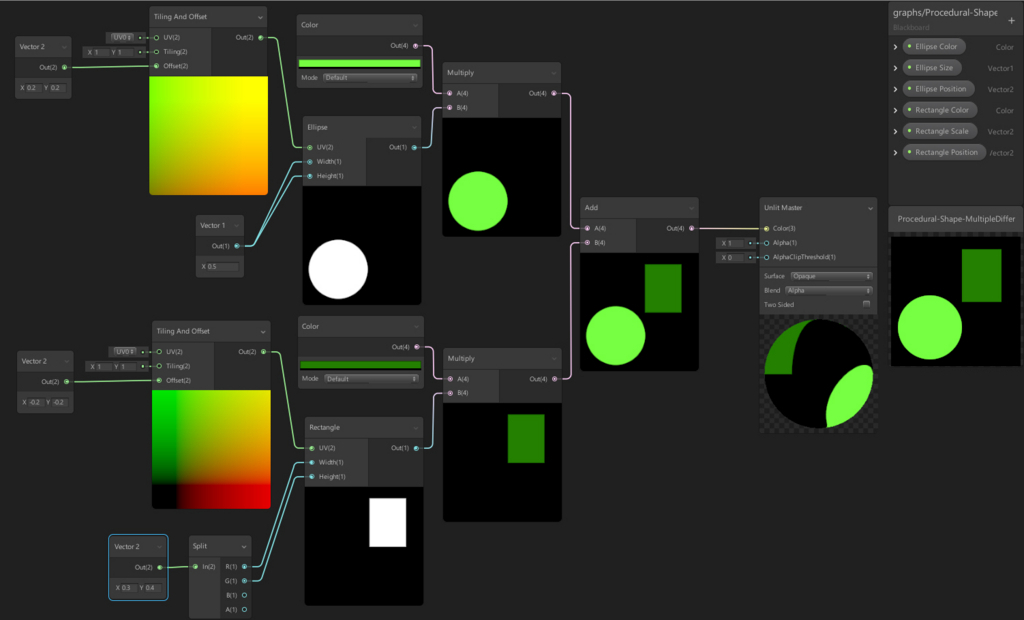
Task: Click the B(1) output port on Split node
Action: (244, 595)
